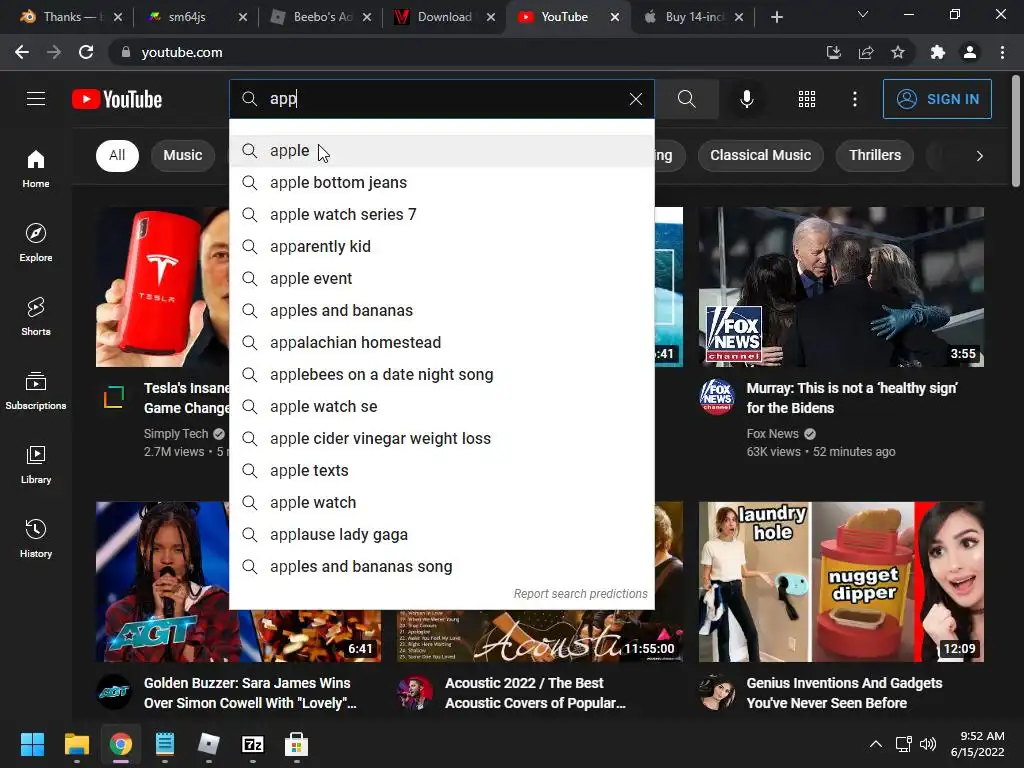The width and height of the screenshot is (1024, 768).
Task: Open the YouTube apps grid
Action: [807, 99]
